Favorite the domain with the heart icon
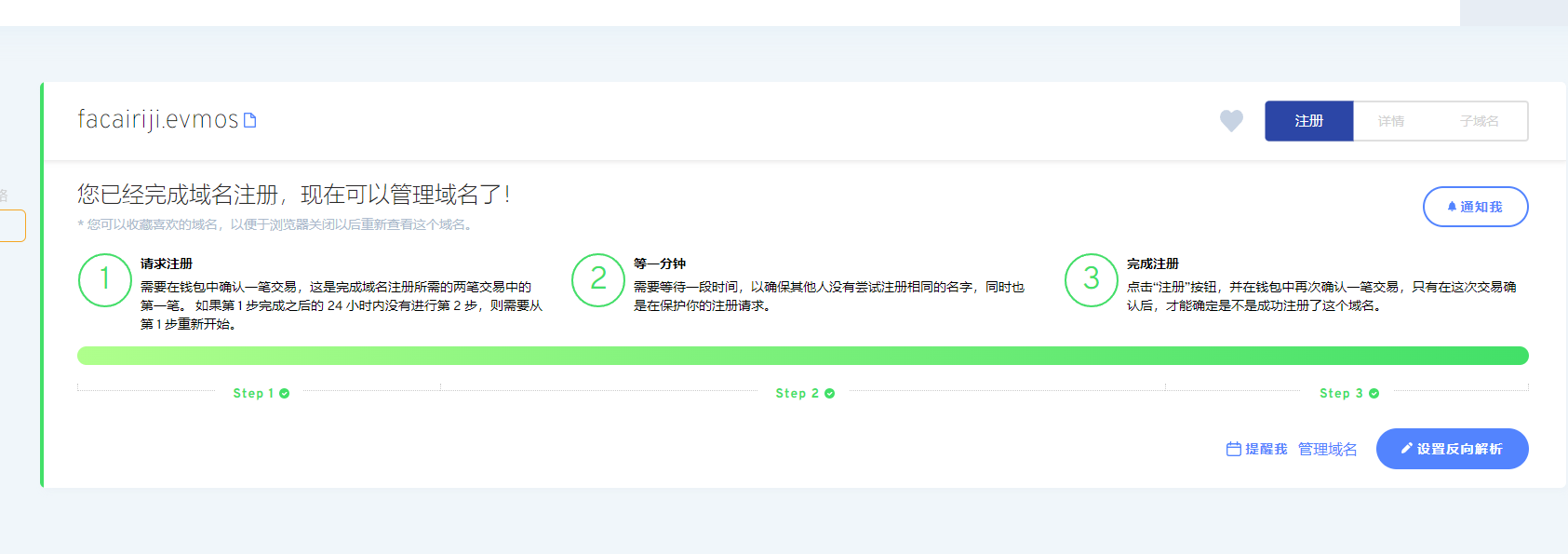 (x=1231, y=121)
